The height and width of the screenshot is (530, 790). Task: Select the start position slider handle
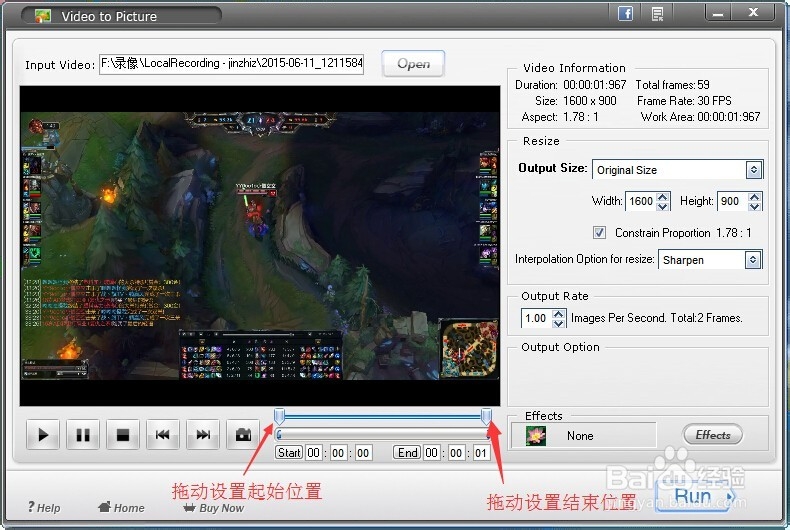pos(279,416)
